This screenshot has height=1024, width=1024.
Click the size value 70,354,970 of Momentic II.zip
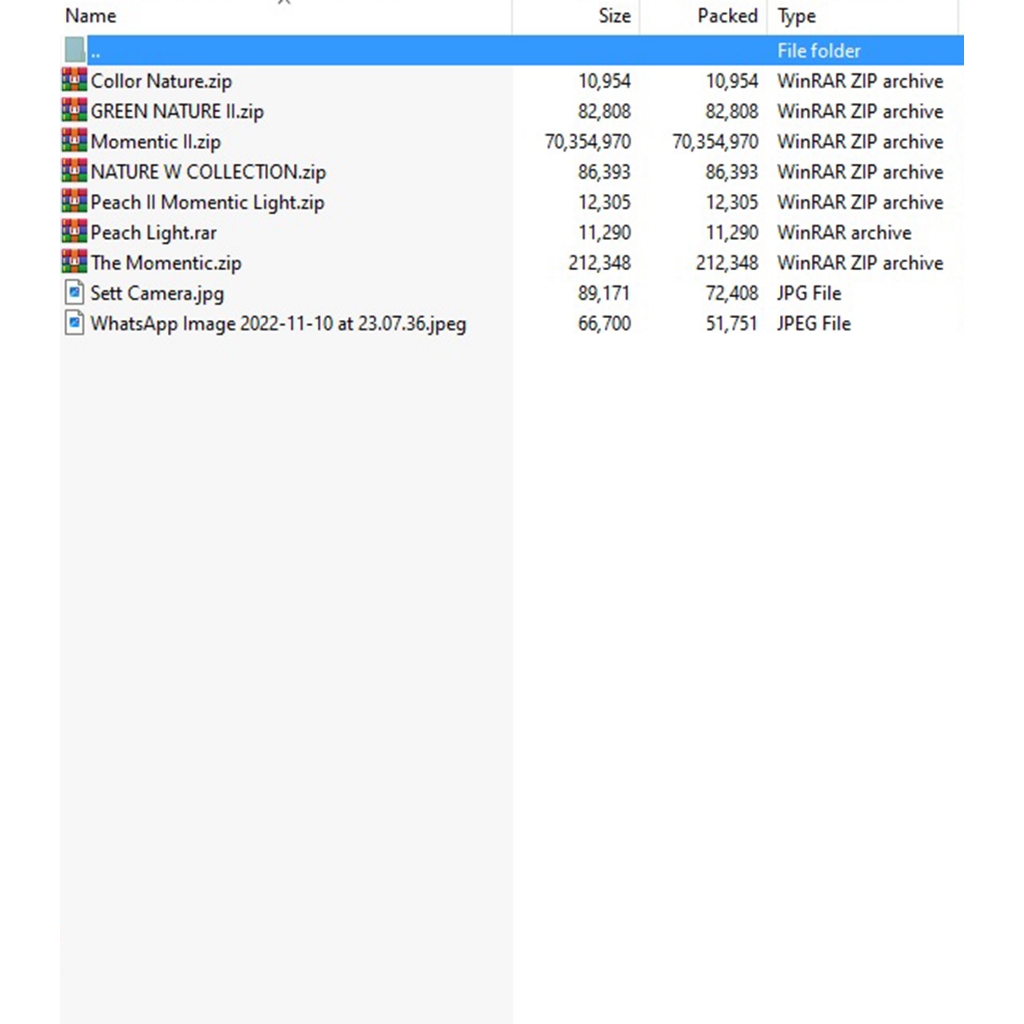click(x=588, y=142)
